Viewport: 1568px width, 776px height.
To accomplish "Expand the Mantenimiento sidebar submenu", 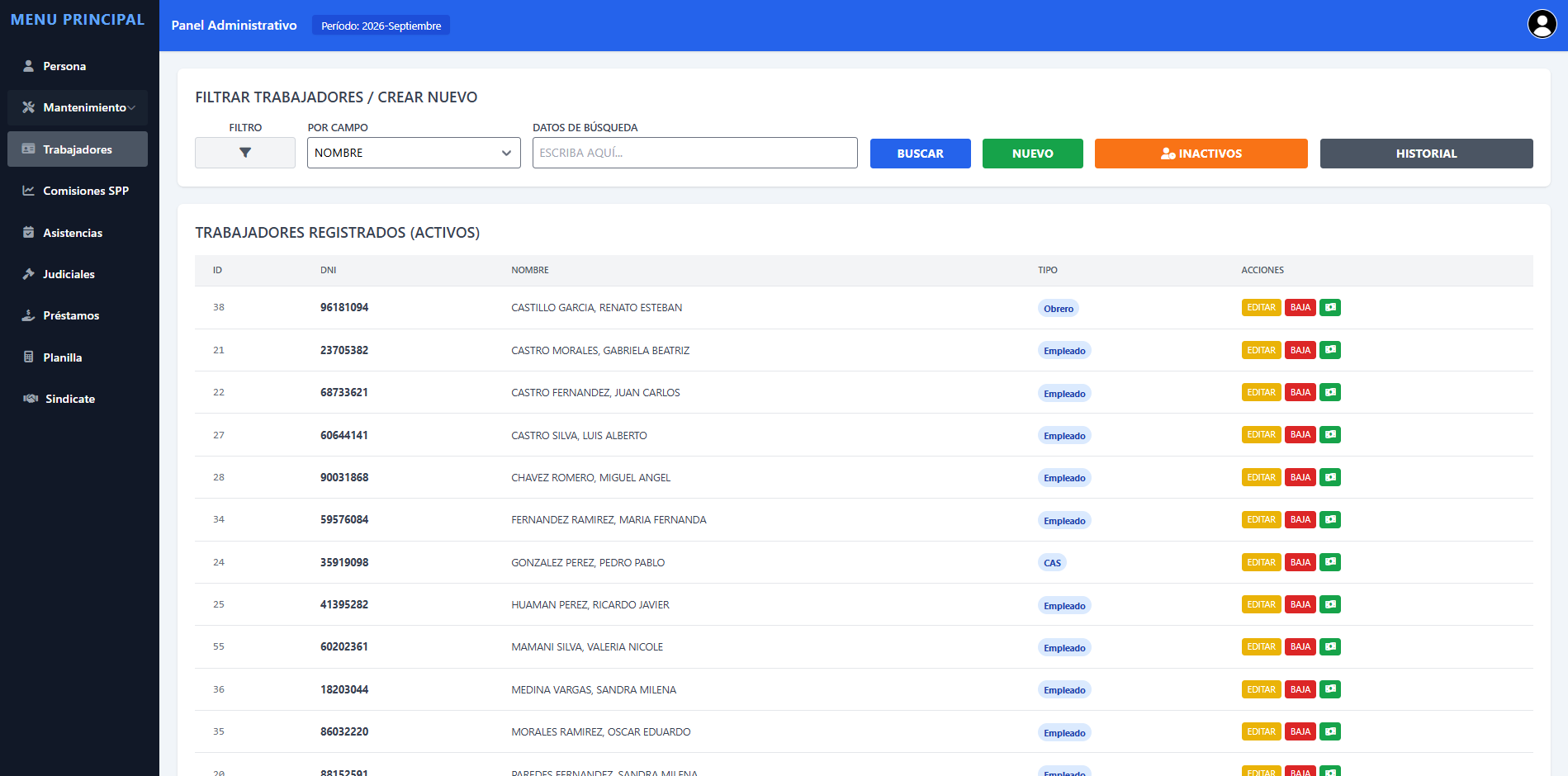I will point(78,107).
